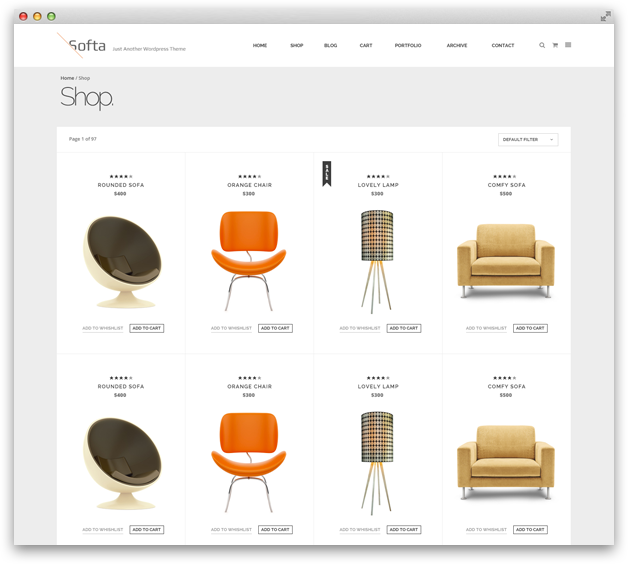This screenshot has height=564, width=628.
Task: Open the shopping cart icon in header
Action: click(x=555, y=45)
